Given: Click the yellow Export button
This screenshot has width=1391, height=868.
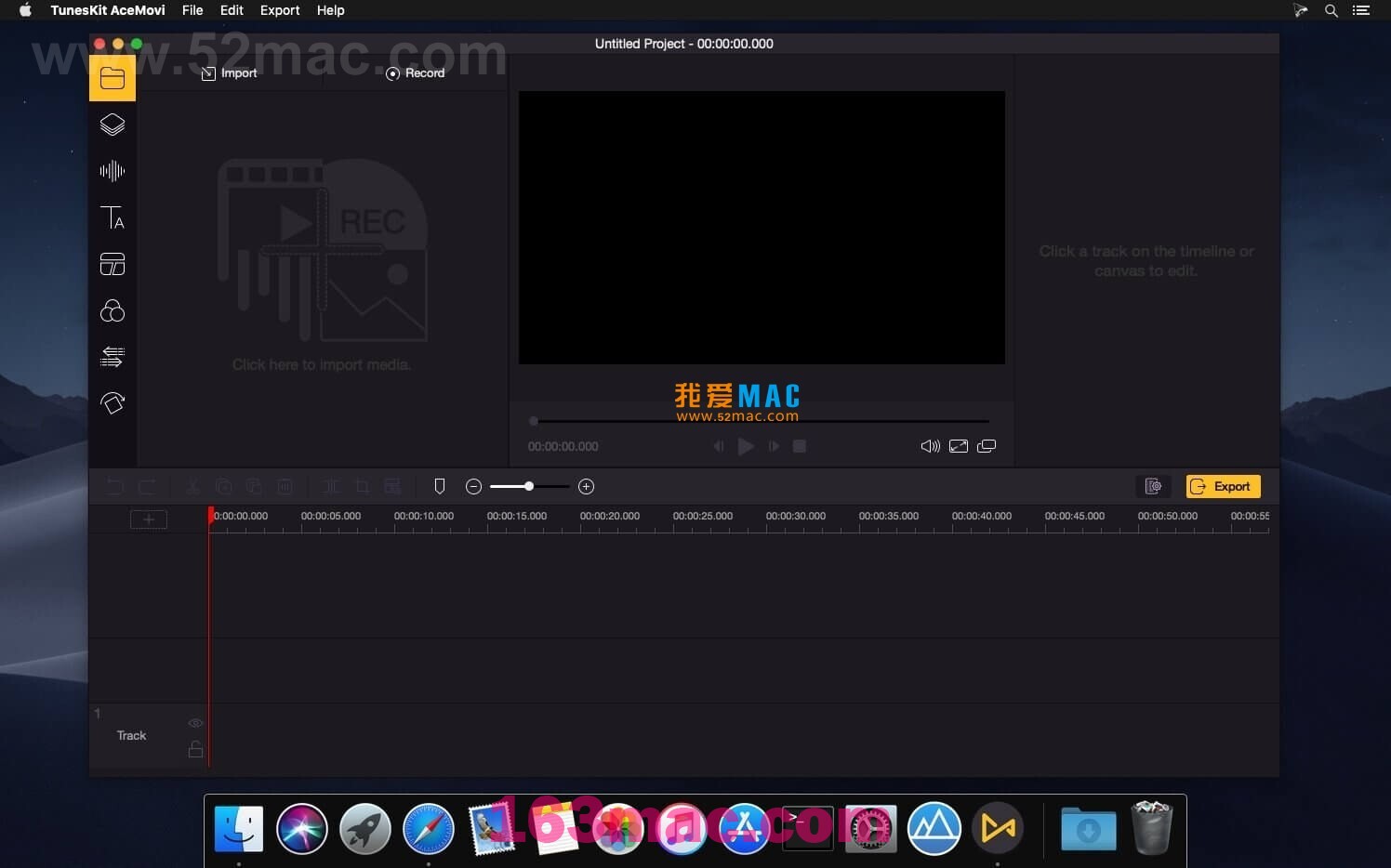Looking at the screenshot, I should 1223,487.
